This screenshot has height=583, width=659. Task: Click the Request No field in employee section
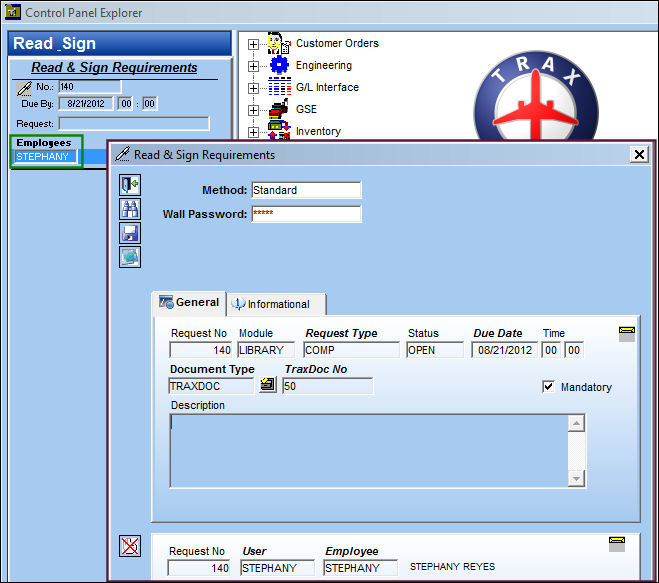tap(199, 568)
